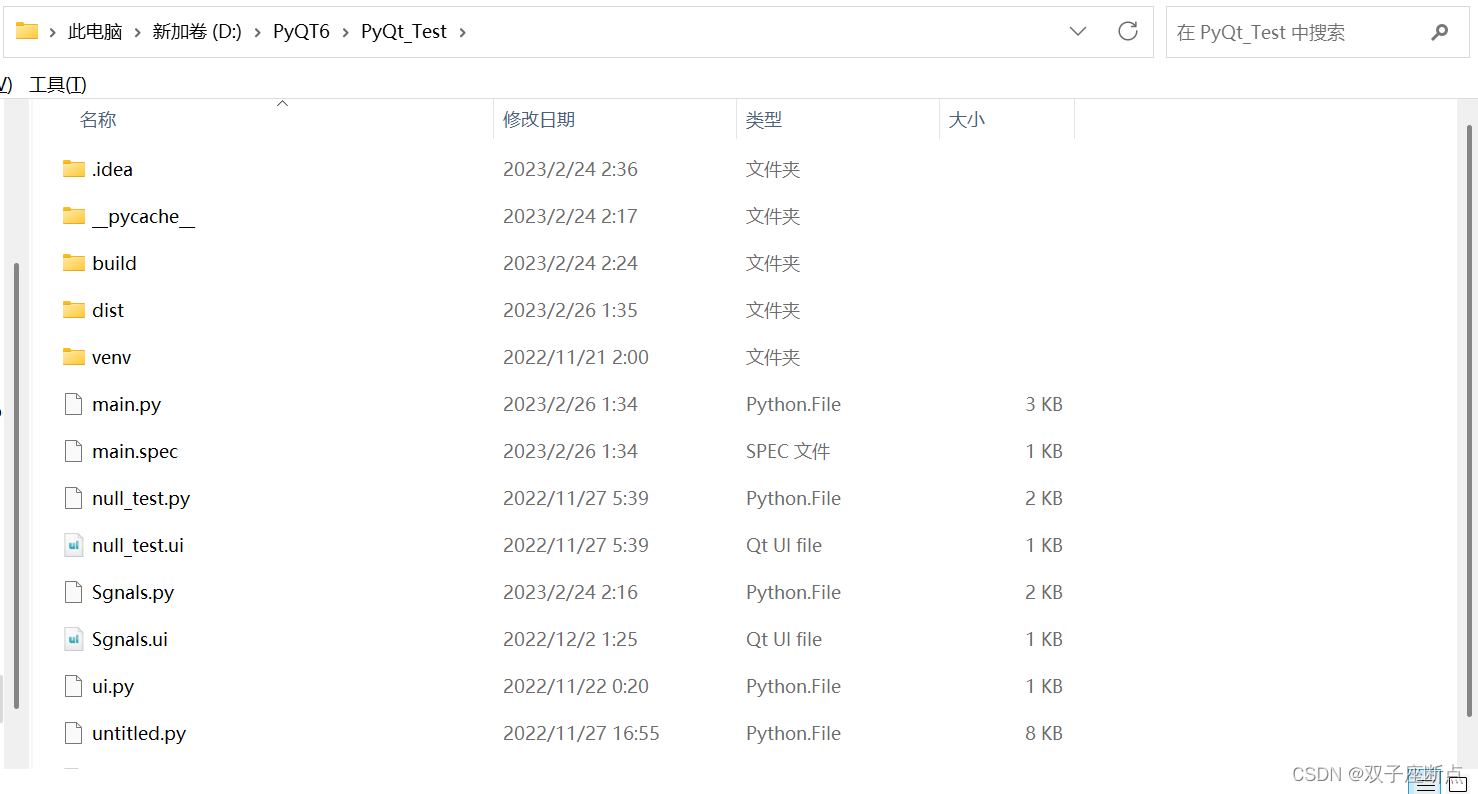Navigate to PyQT6 in breadcrumb
This screenshot has height=794, width=1478.
click(301, 32)
